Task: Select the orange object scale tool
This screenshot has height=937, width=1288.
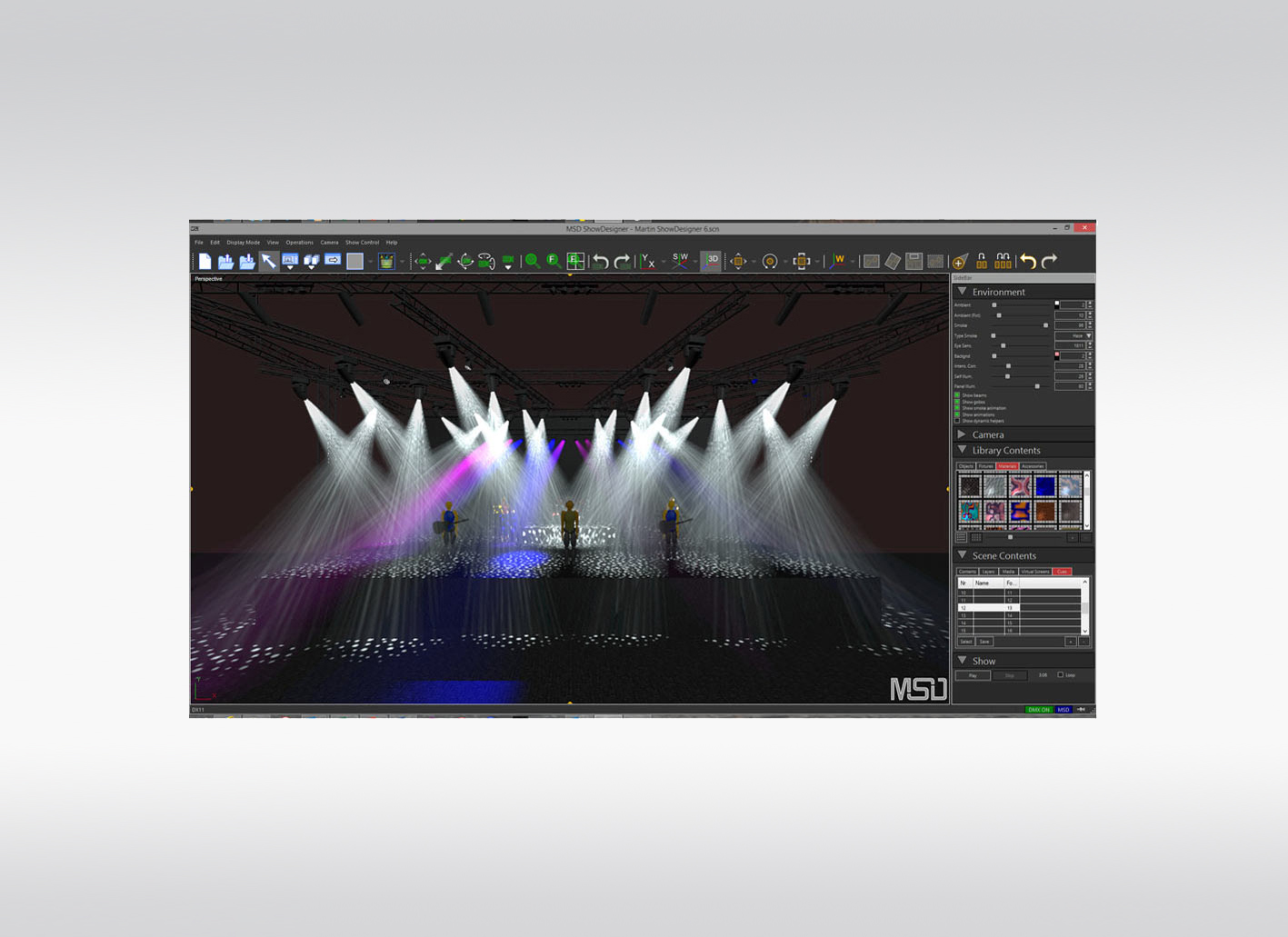Action: 801,261
